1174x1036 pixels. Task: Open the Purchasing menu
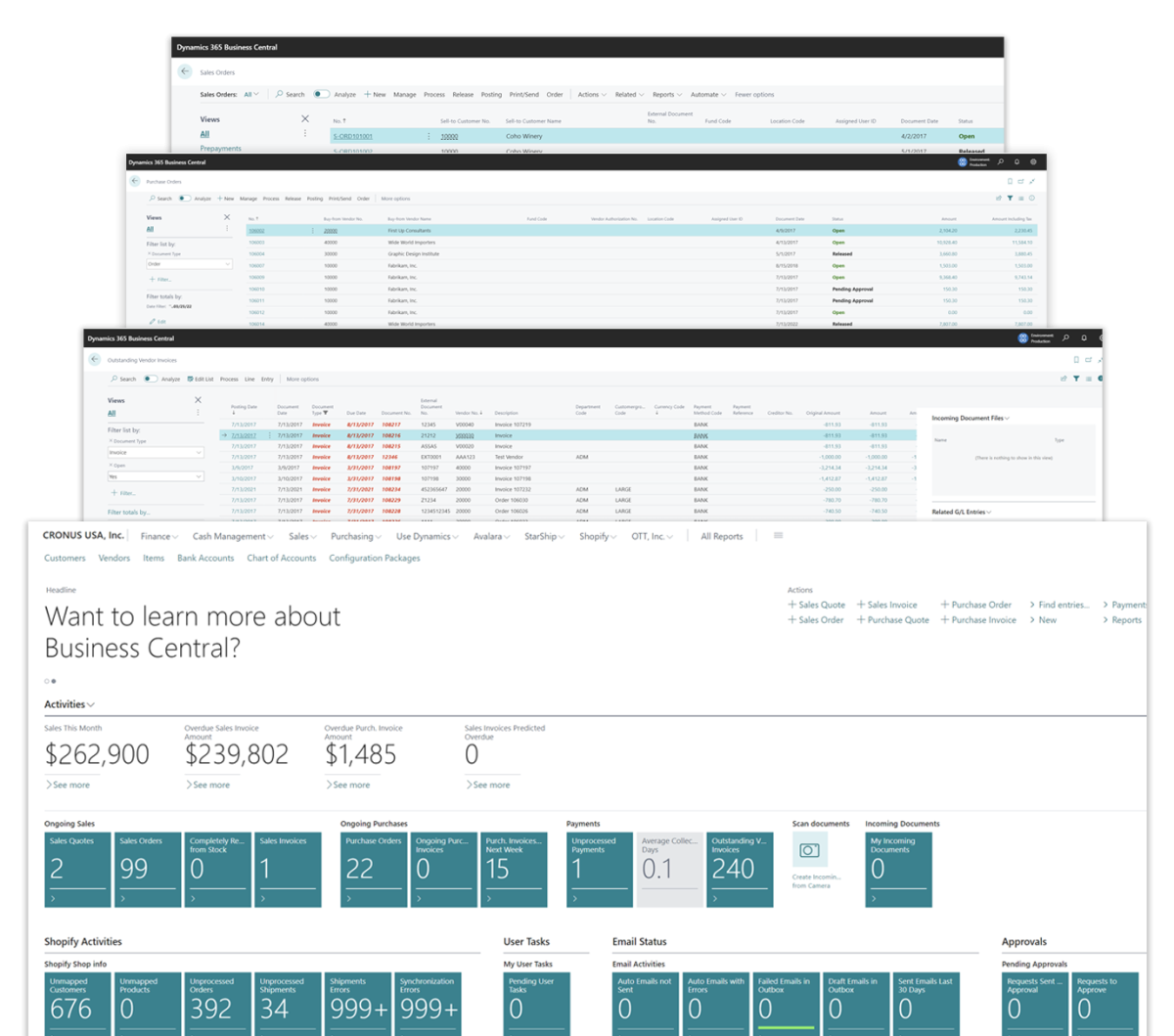(x=356, y=536)
